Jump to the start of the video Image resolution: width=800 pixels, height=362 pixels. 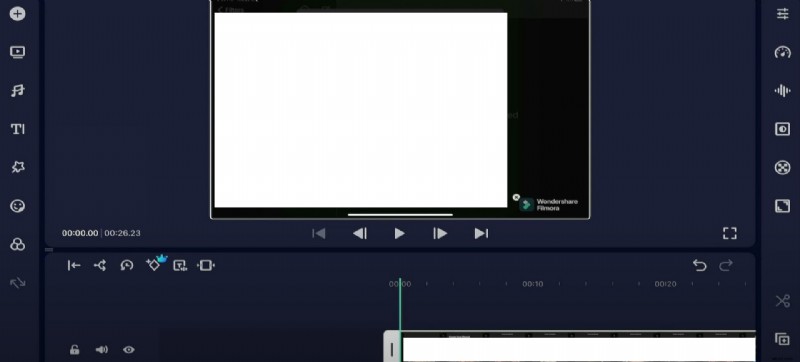tap(319, 234)
